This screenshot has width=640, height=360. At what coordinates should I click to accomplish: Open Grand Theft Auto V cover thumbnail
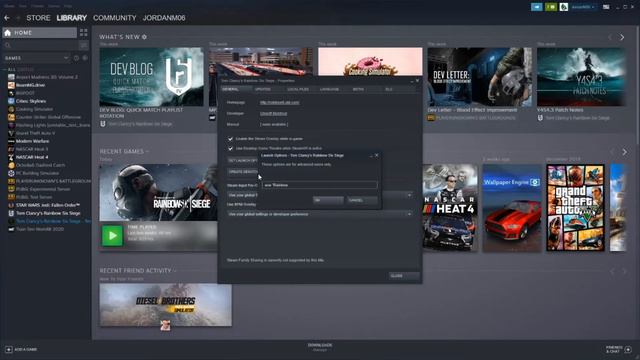576,207
